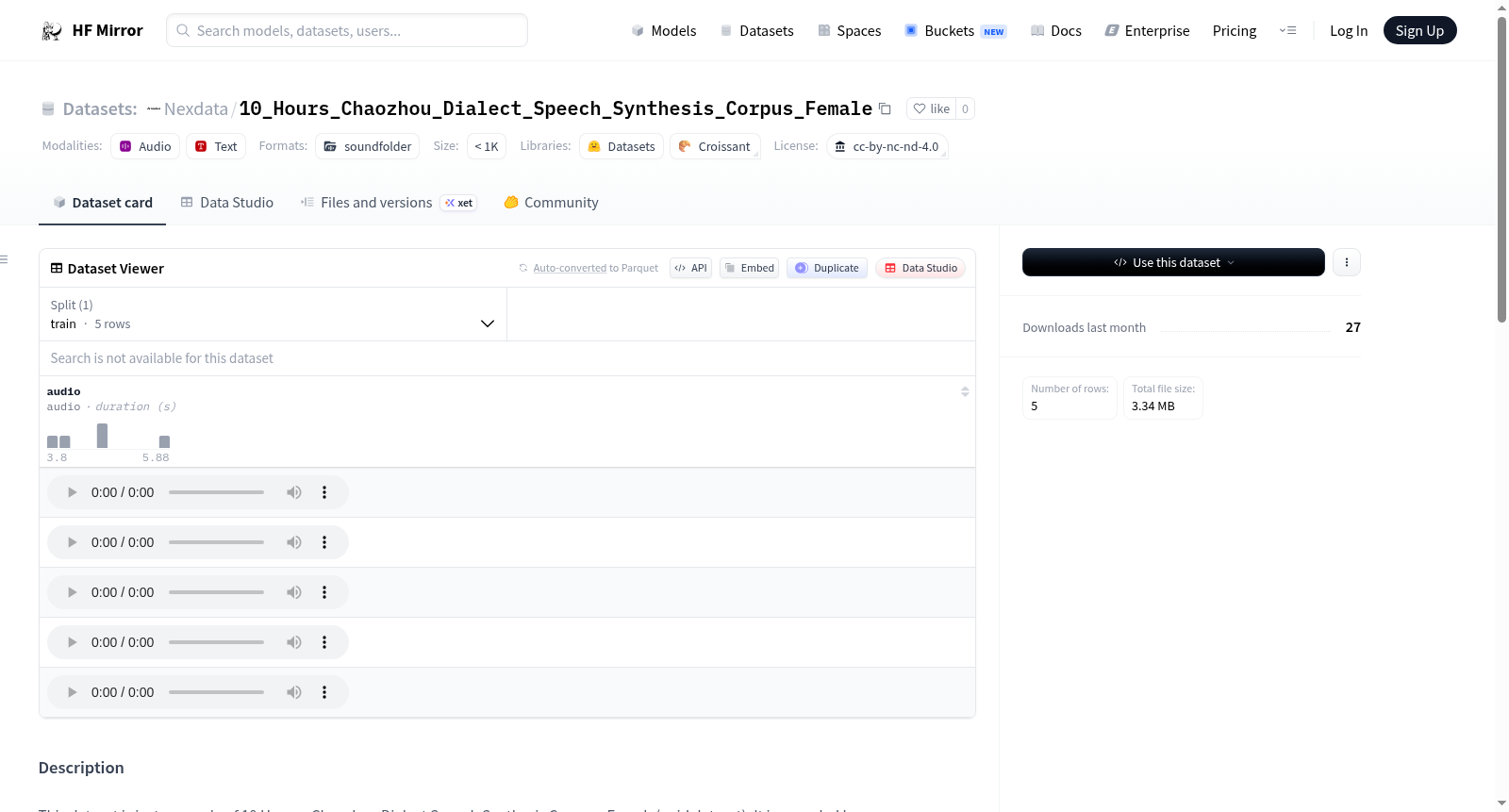This screenshot has height=812, width=1509.
Task: Seek the third audio progress bar
Action: pyautogui.click(x=216, y=592)
